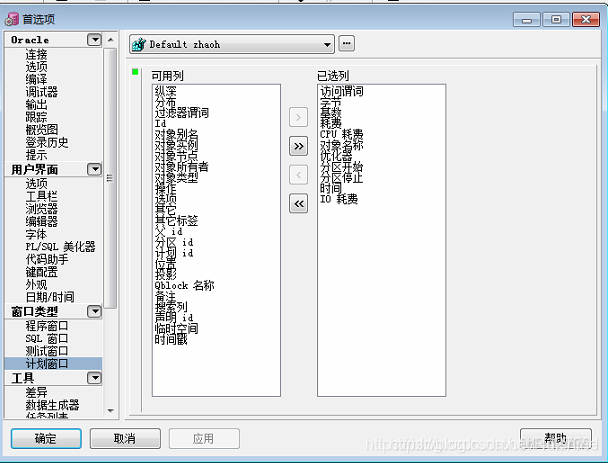
Task: Click the sidebar scroll down arrow
Action: [111, 411]
